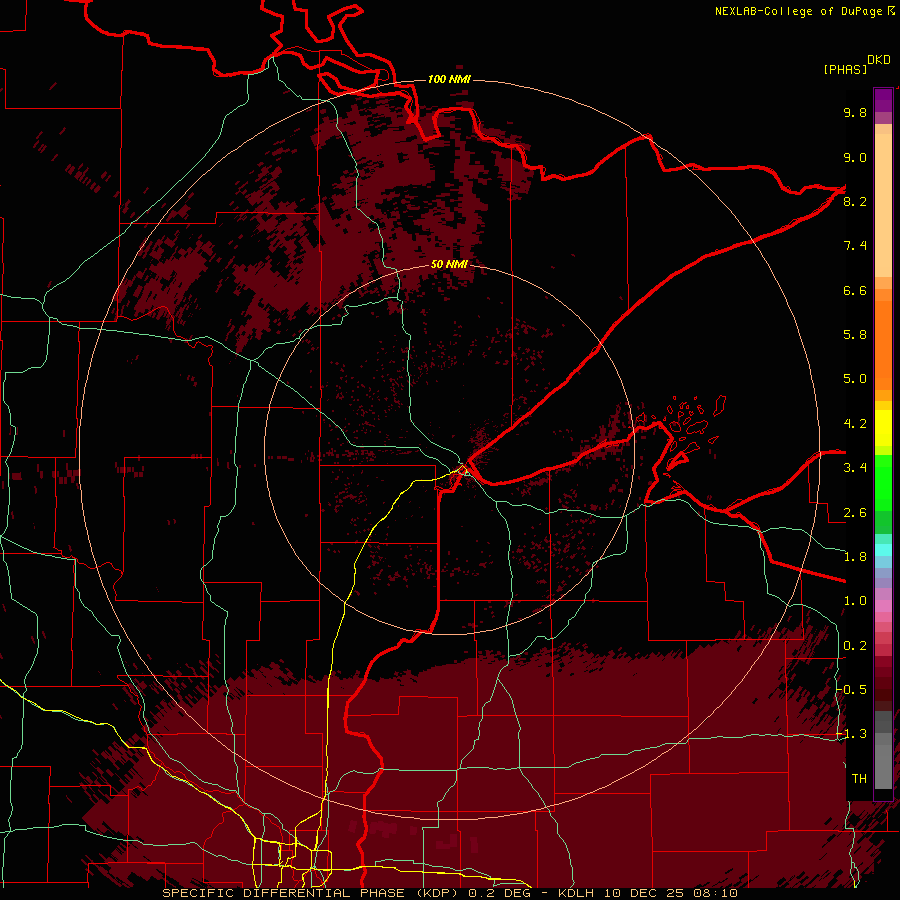Select the 100 NMI range ring label
Screen dimensions: 900x900
tap(449, 79)
